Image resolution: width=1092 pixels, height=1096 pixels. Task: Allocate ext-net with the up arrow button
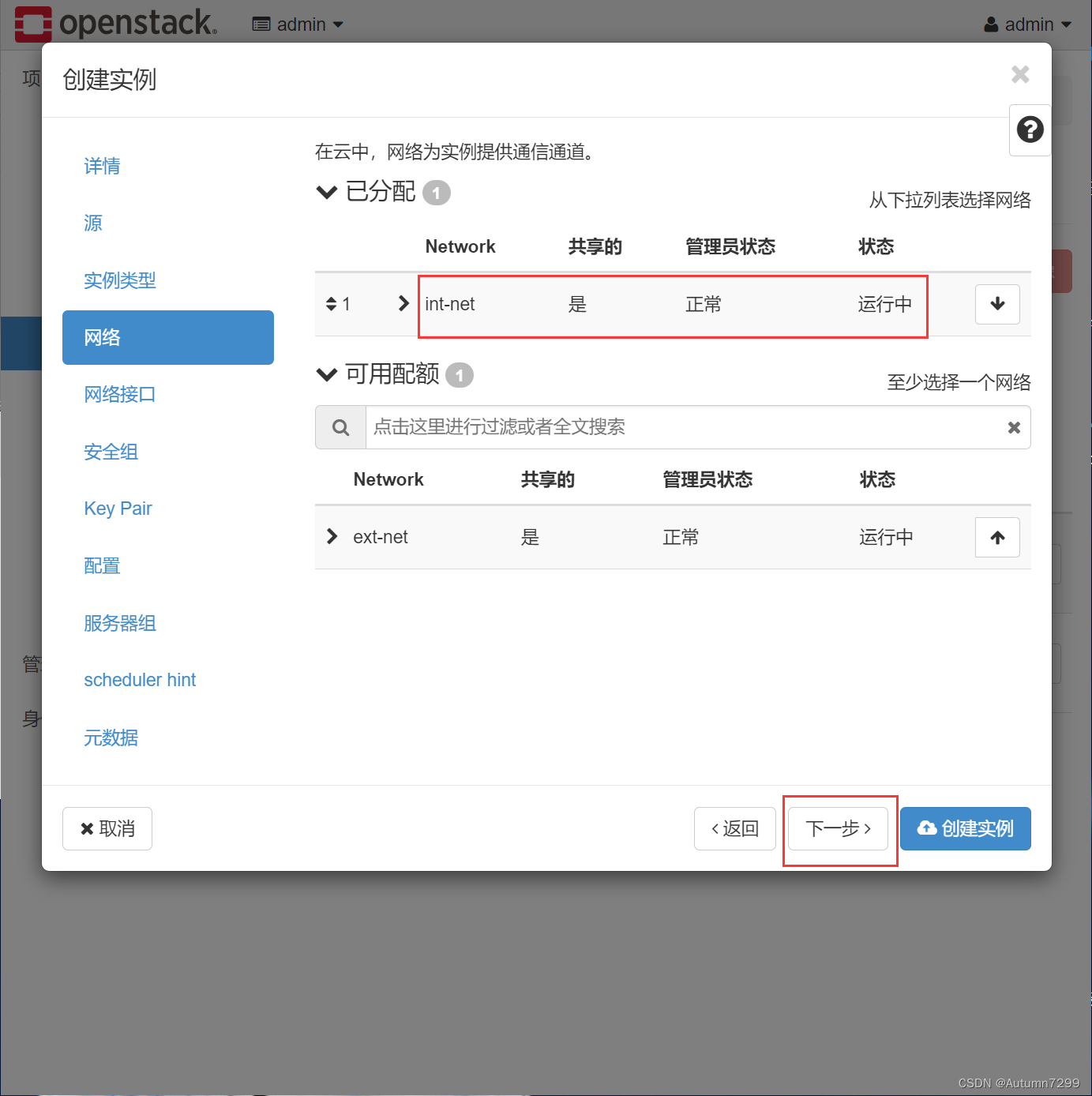click(x=997, y=538)
